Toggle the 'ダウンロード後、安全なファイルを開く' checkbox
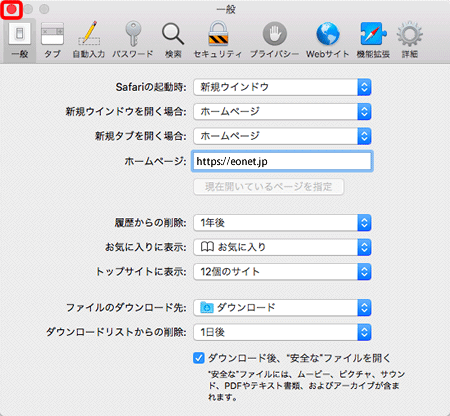This screenshot has height=416, width=450. pos(199,358)
